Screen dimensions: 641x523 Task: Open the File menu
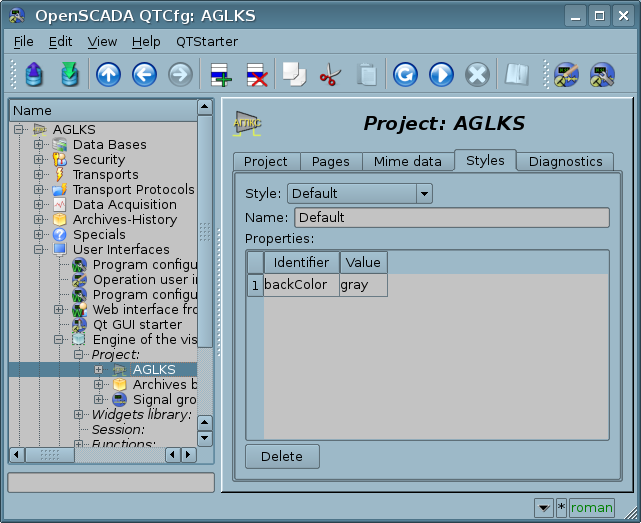point(23,41)
